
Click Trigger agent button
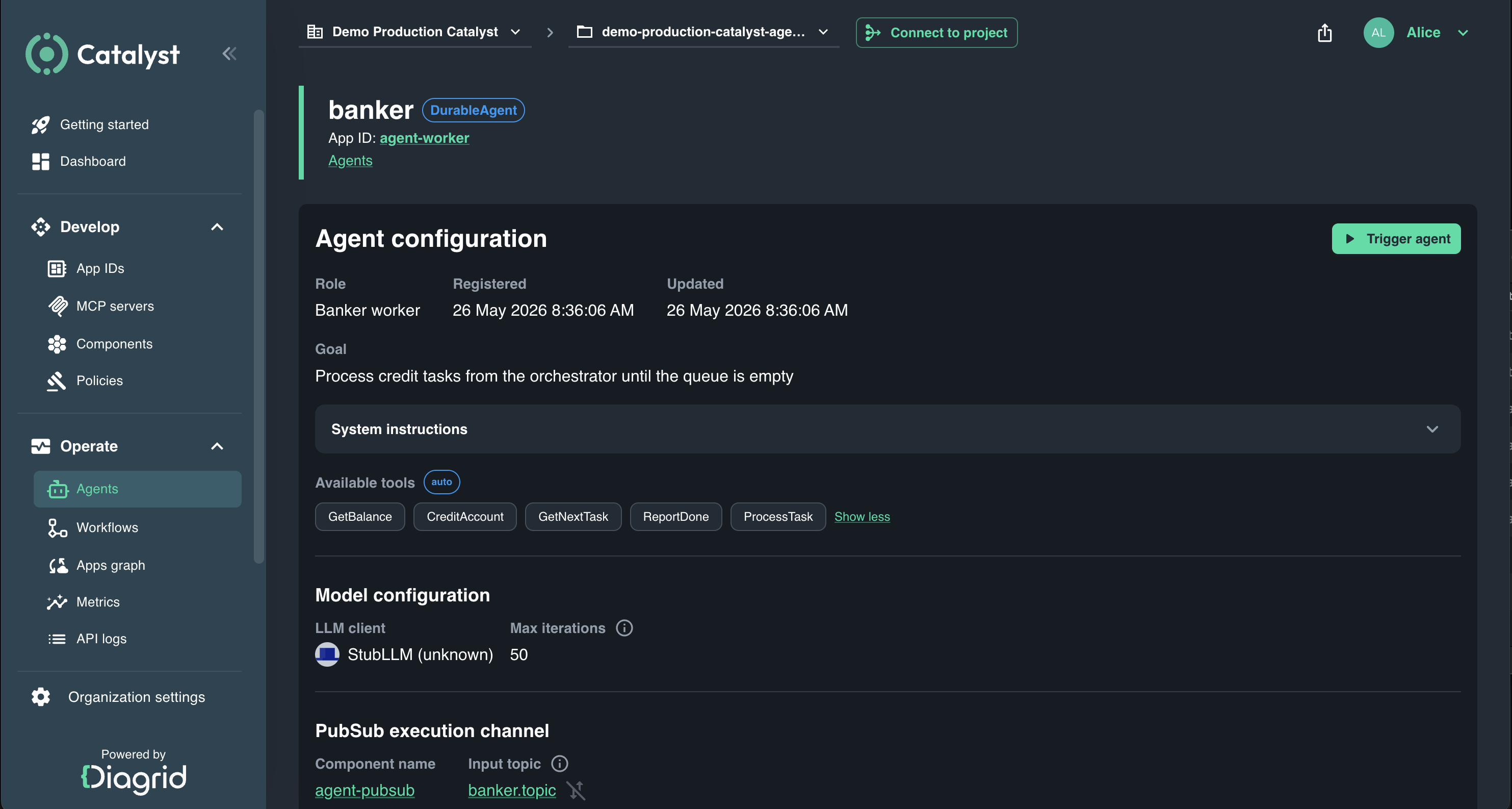click(x=1396, y=239)
